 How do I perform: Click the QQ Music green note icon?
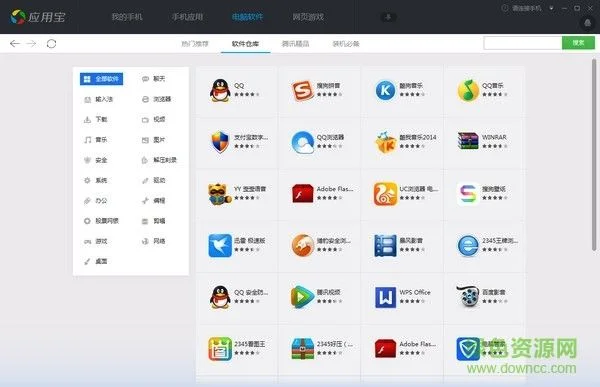click(468, 91)
